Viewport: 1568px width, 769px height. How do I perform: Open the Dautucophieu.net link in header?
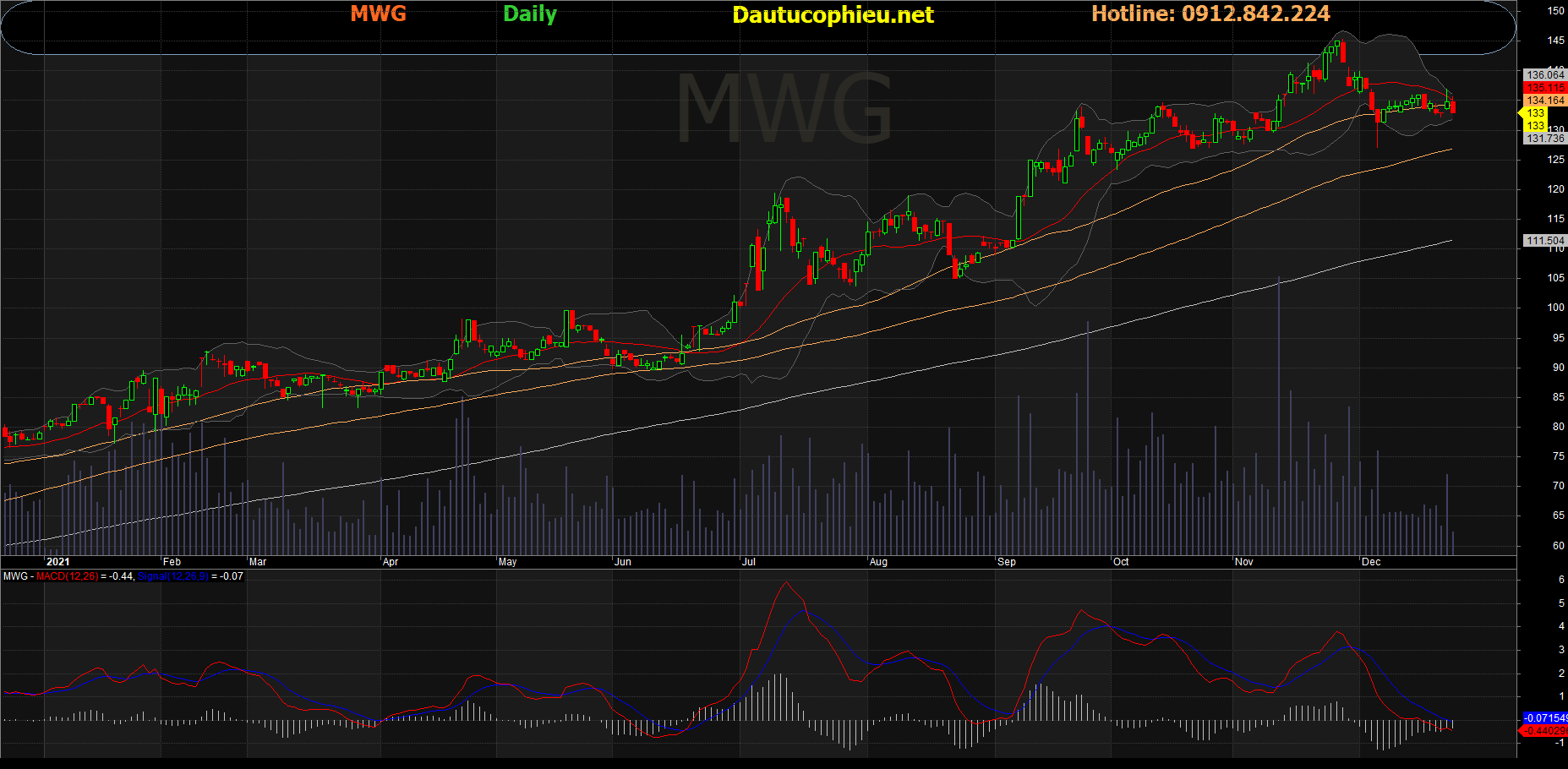[x=833, y=15]
